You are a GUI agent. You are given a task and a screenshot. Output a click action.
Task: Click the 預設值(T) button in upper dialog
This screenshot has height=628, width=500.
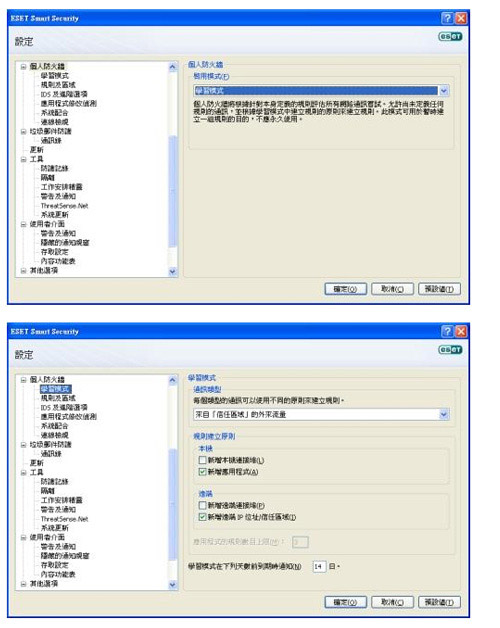(439, 289)
